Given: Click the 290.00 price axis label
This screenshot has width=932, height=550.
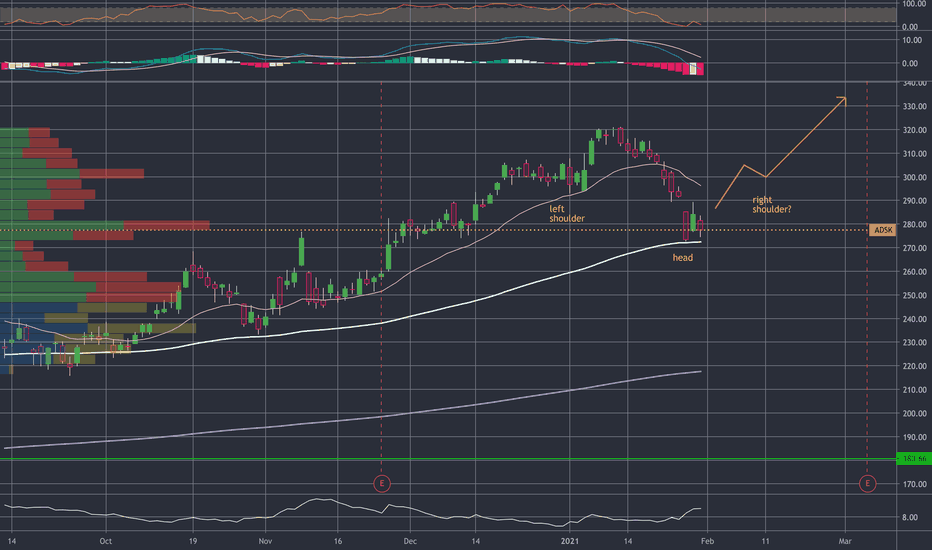Looking at the screenshot, I should [x=914, y=201].
